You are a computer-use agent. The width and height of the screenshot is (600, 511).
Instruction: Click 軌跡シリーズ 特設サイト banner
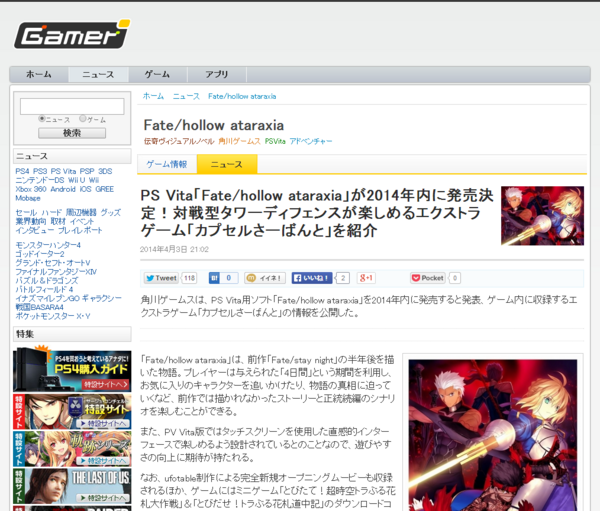(x=72, y=449)
